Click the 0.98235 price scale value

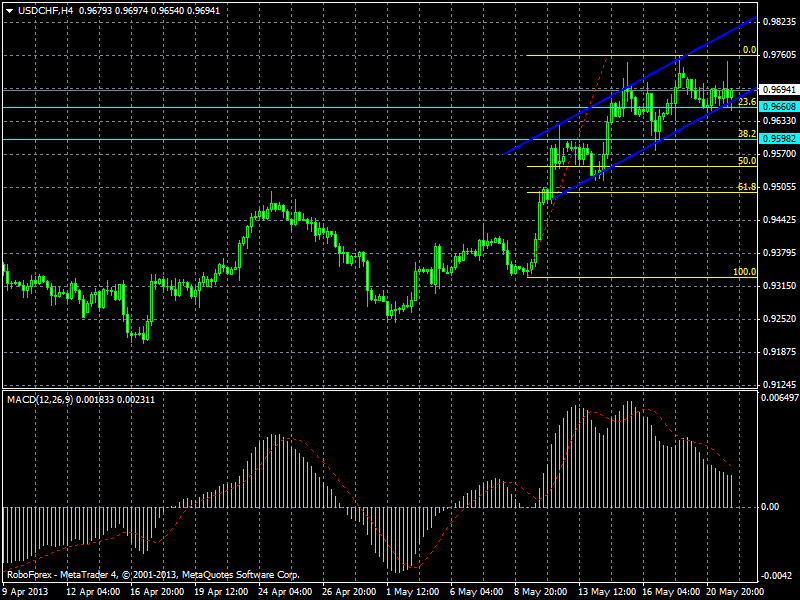tap(780, 22)
